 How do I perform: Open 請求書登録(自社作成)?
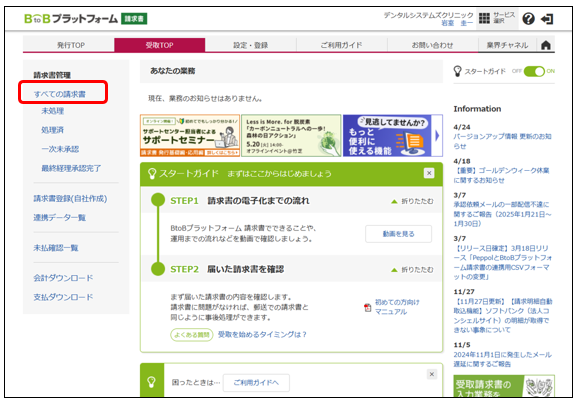[x=70, y=199]
